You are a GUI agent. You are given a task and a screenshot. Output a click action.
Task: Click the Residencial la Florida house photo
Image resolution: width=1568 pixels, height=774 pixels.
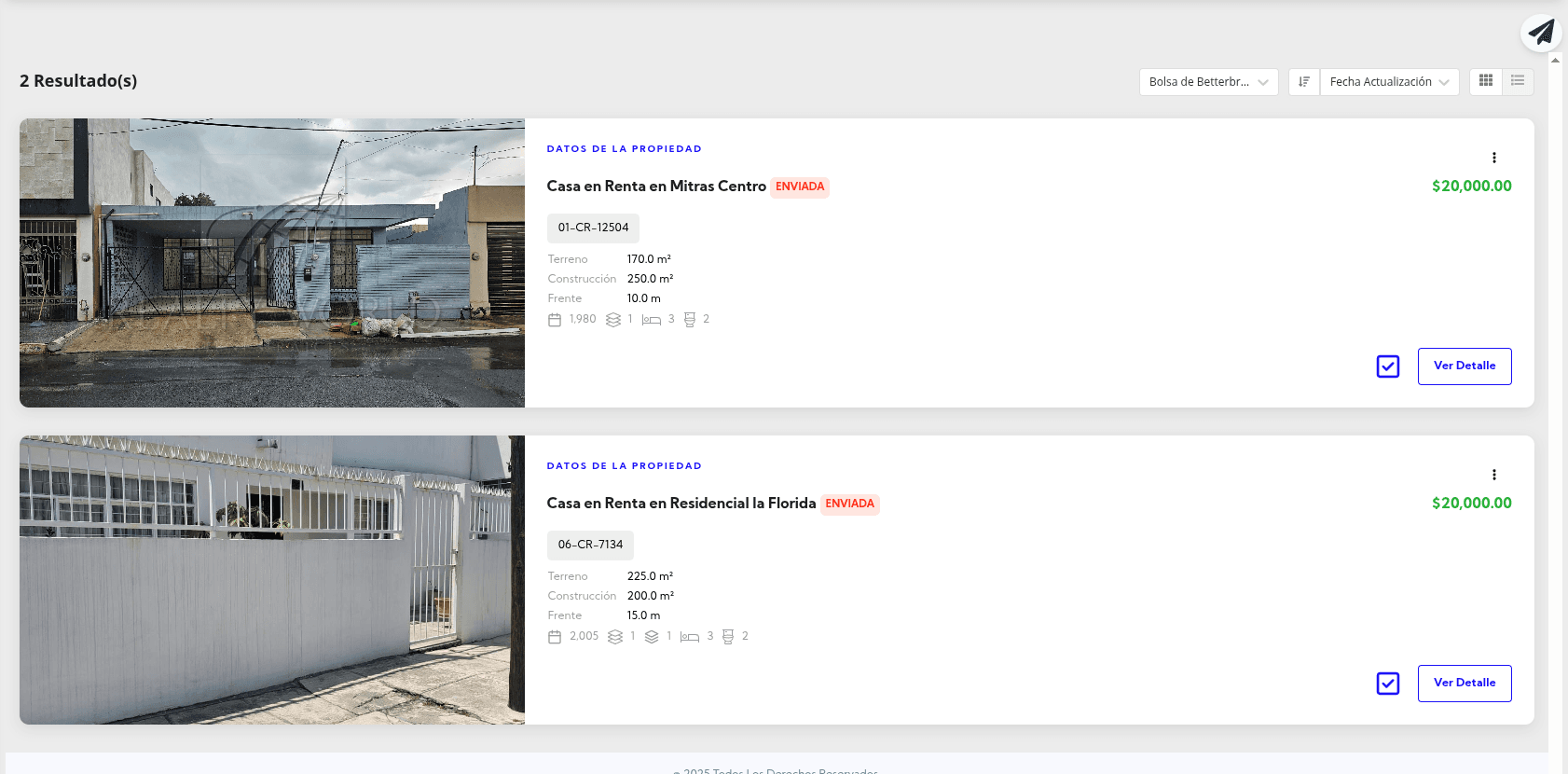pyautogui.click(x=272, y=580)
